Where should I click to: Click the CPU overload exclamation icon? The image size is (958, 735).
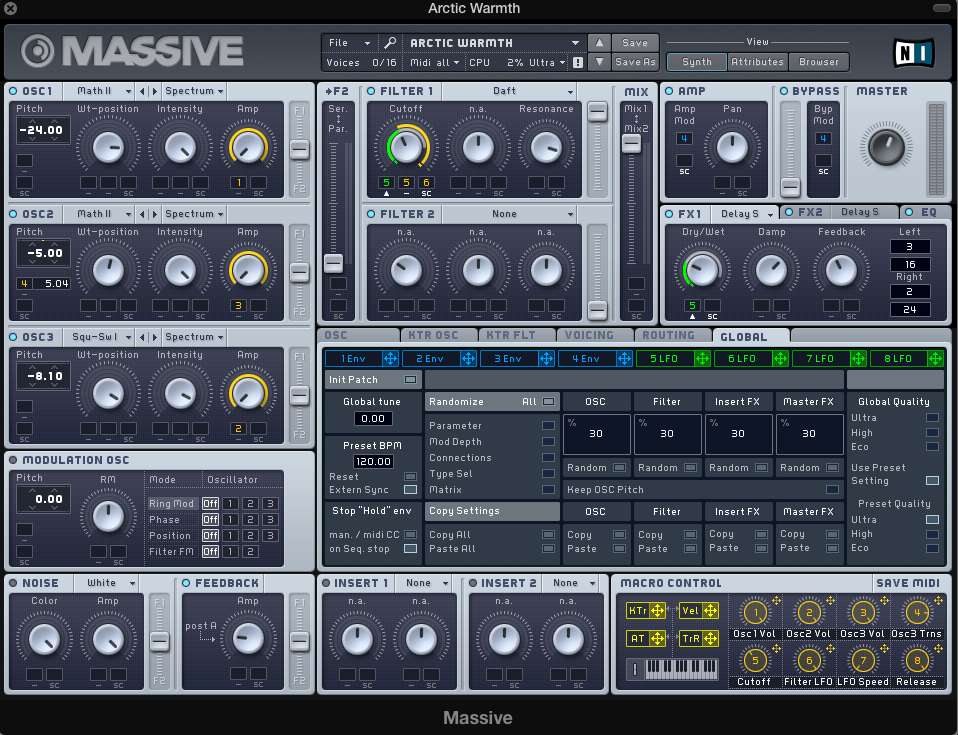[x=578, y=62]
